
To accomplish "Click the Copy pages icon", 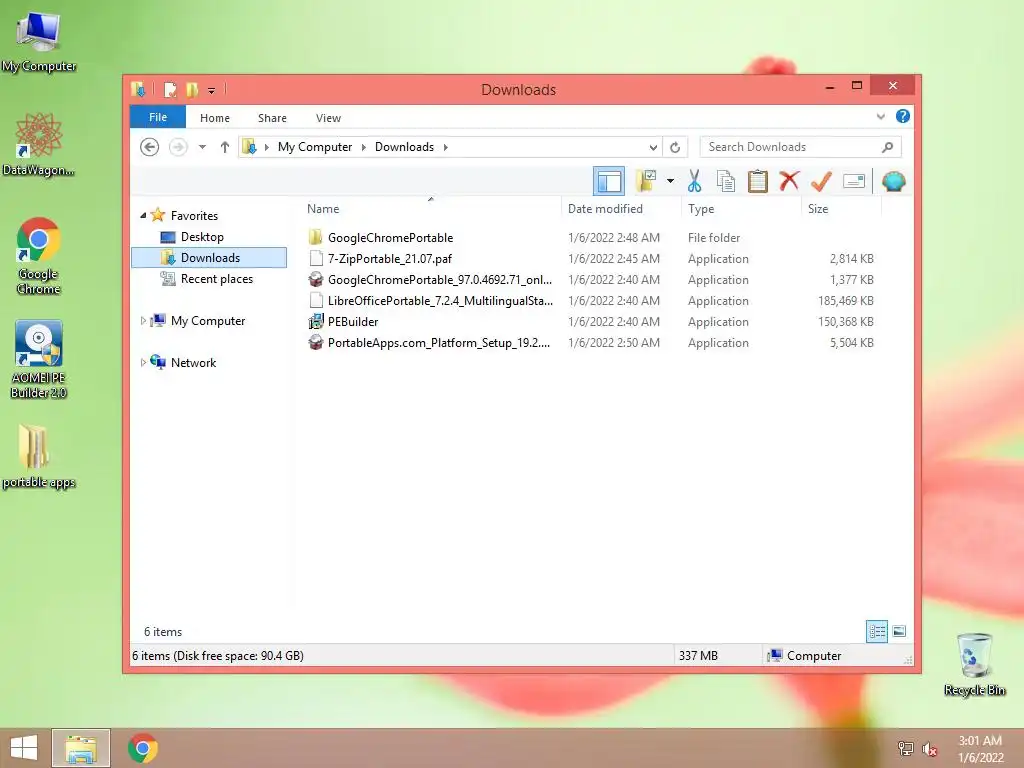I will [726, 181].
